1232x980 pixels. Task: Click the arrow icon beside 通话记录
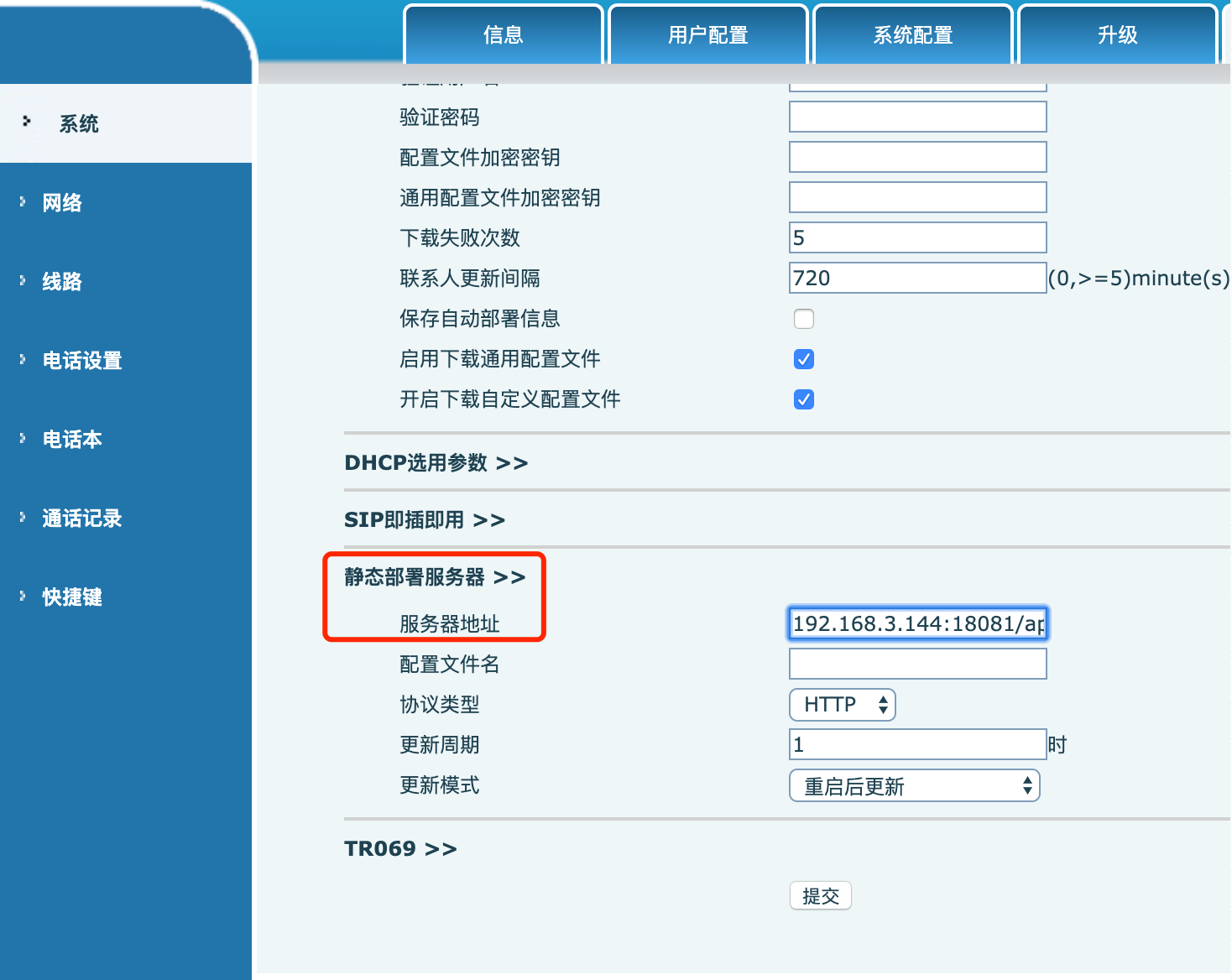click(23, 517)
